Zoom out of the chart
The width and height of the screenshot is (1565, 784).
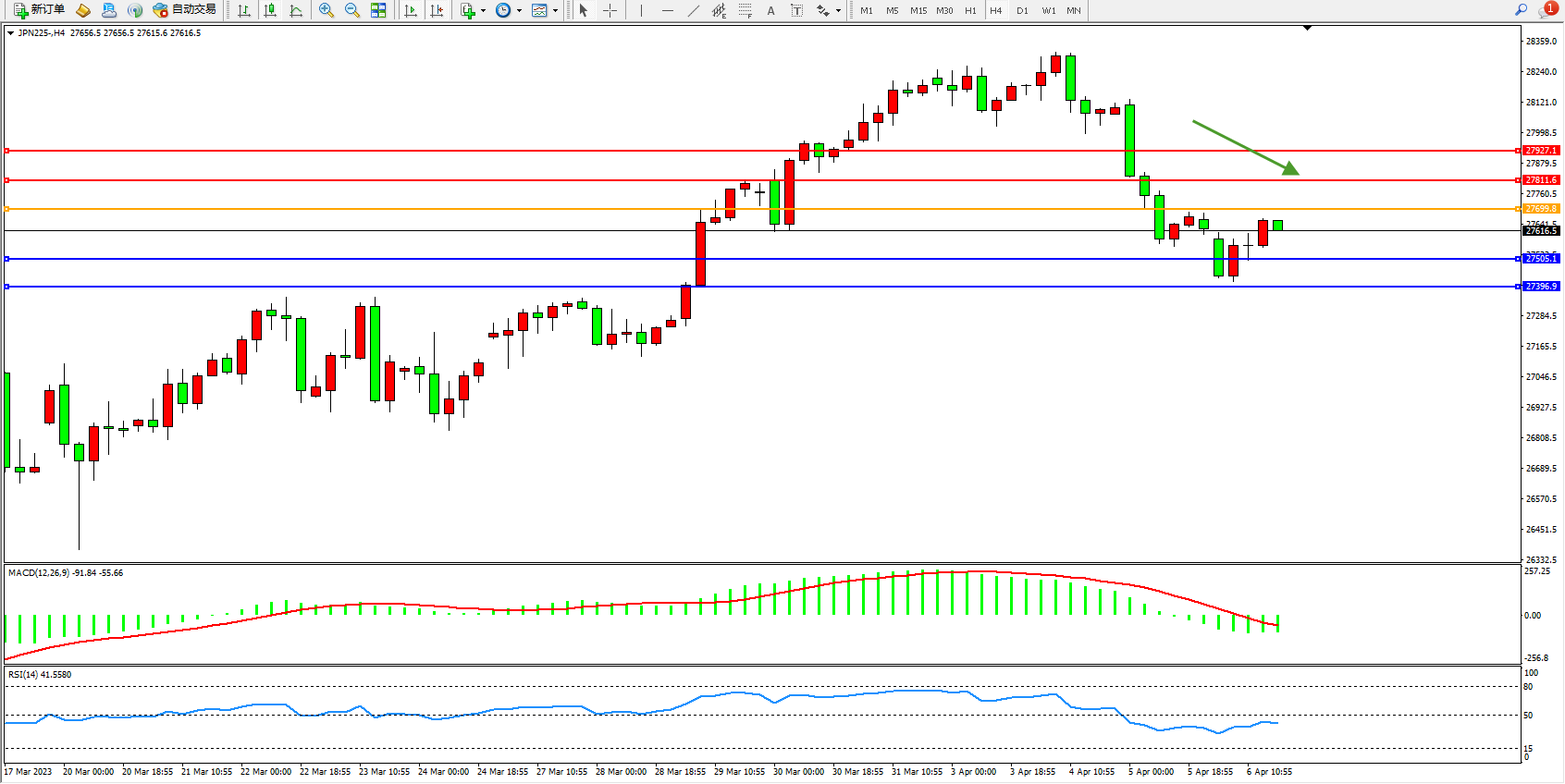(x=351, y=10)
